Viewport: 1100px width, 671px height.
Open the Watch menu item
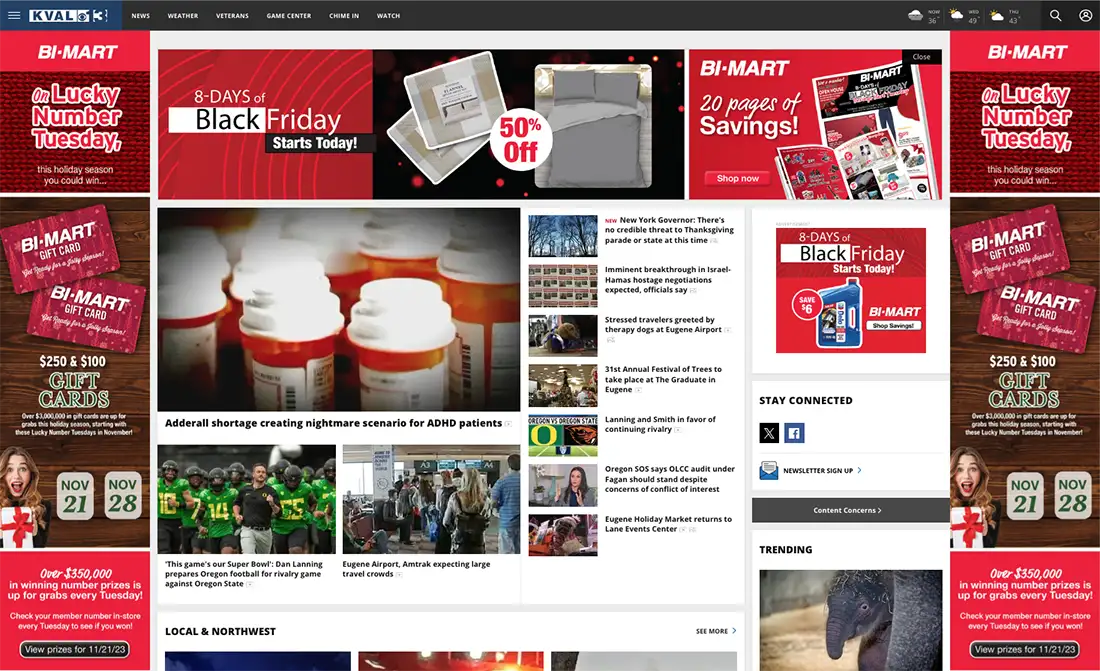[388, 15]
